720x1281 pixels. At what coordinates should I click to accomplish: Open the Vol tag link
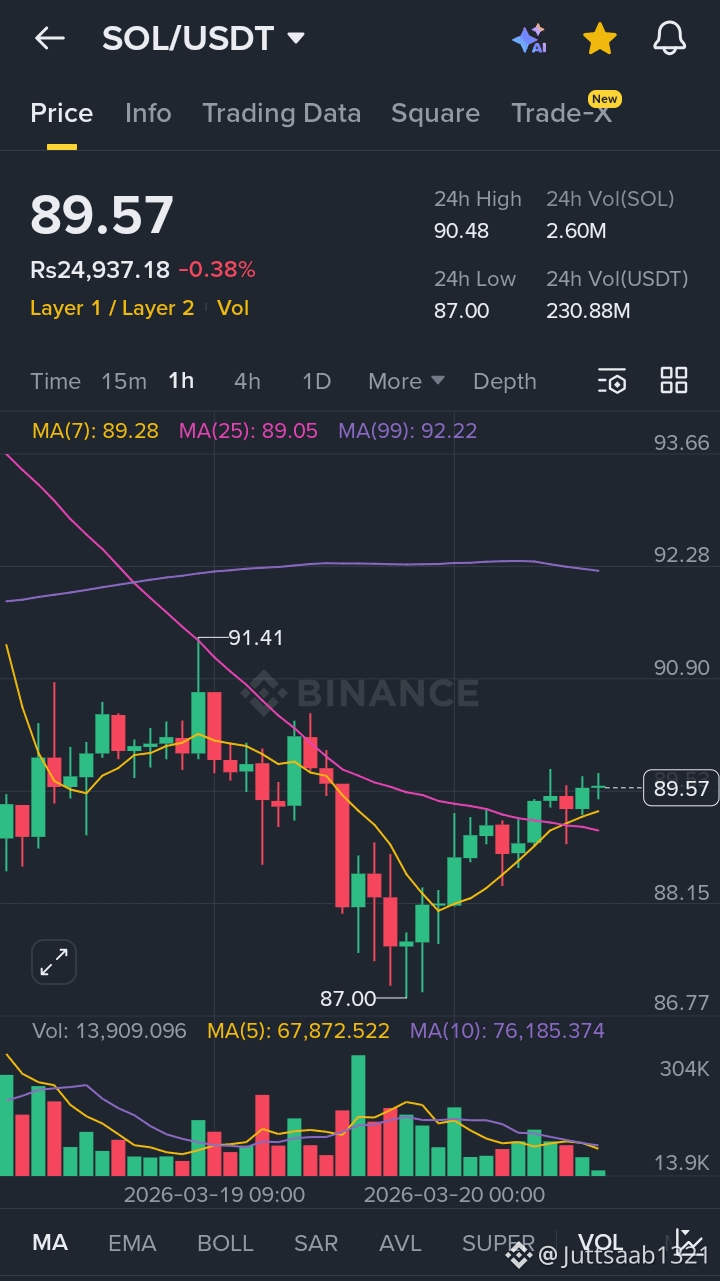pos(233,308)
